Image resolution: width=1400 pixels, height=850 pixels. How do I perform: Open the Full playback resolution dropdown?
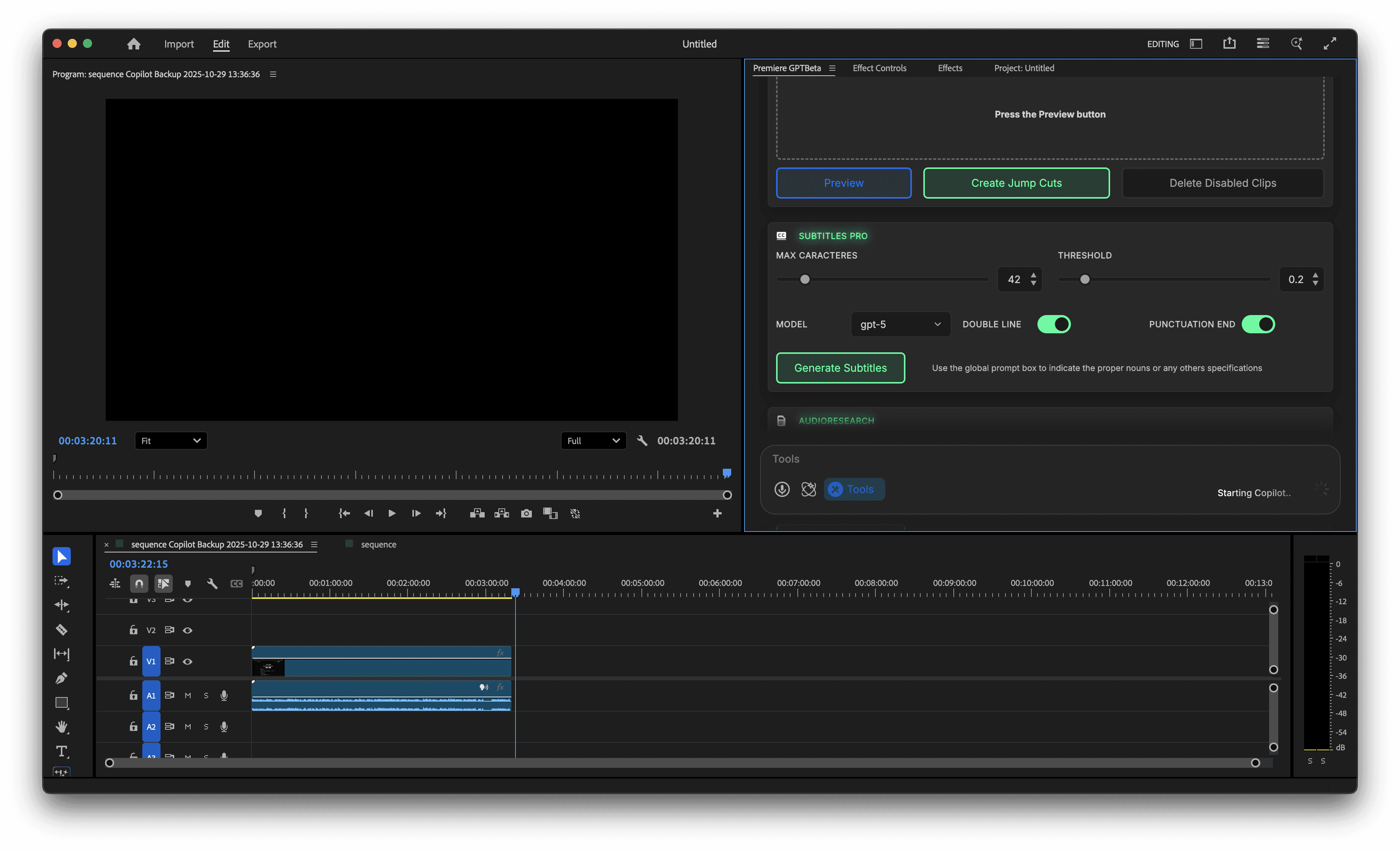[x=593, y=440]
